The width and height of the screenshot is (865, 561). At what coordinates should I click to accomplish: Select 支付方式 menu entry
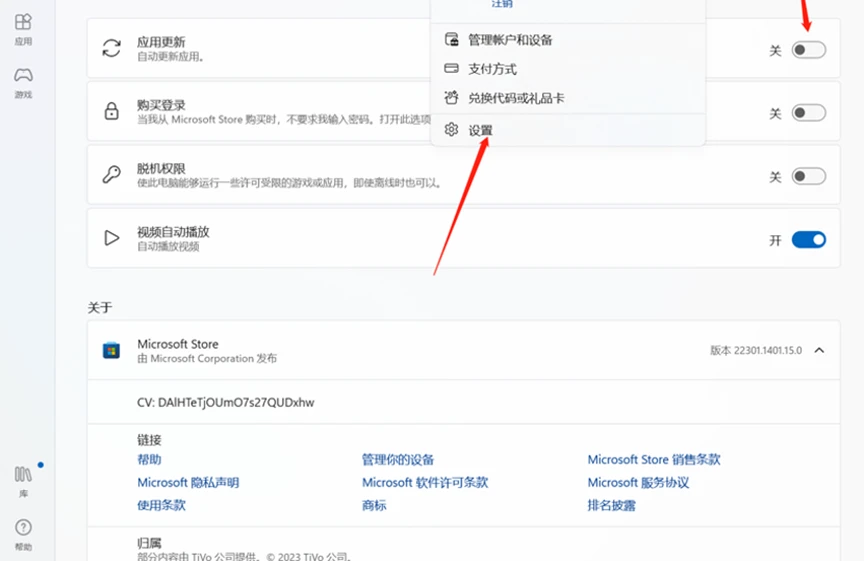point(568,69)
